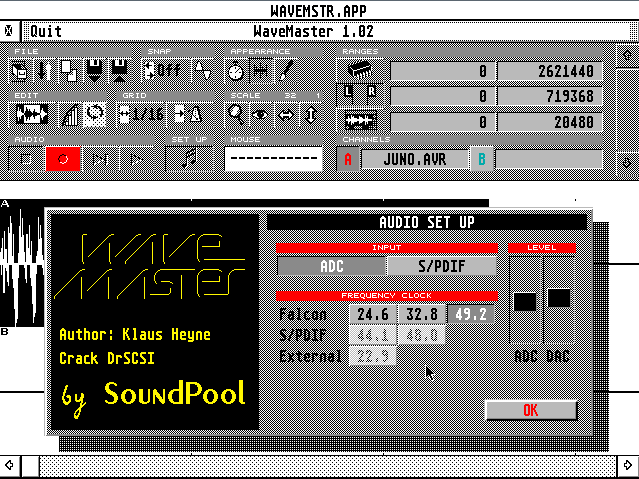
Task: Click the music note SET UP icon
Action: coord(190,159)
